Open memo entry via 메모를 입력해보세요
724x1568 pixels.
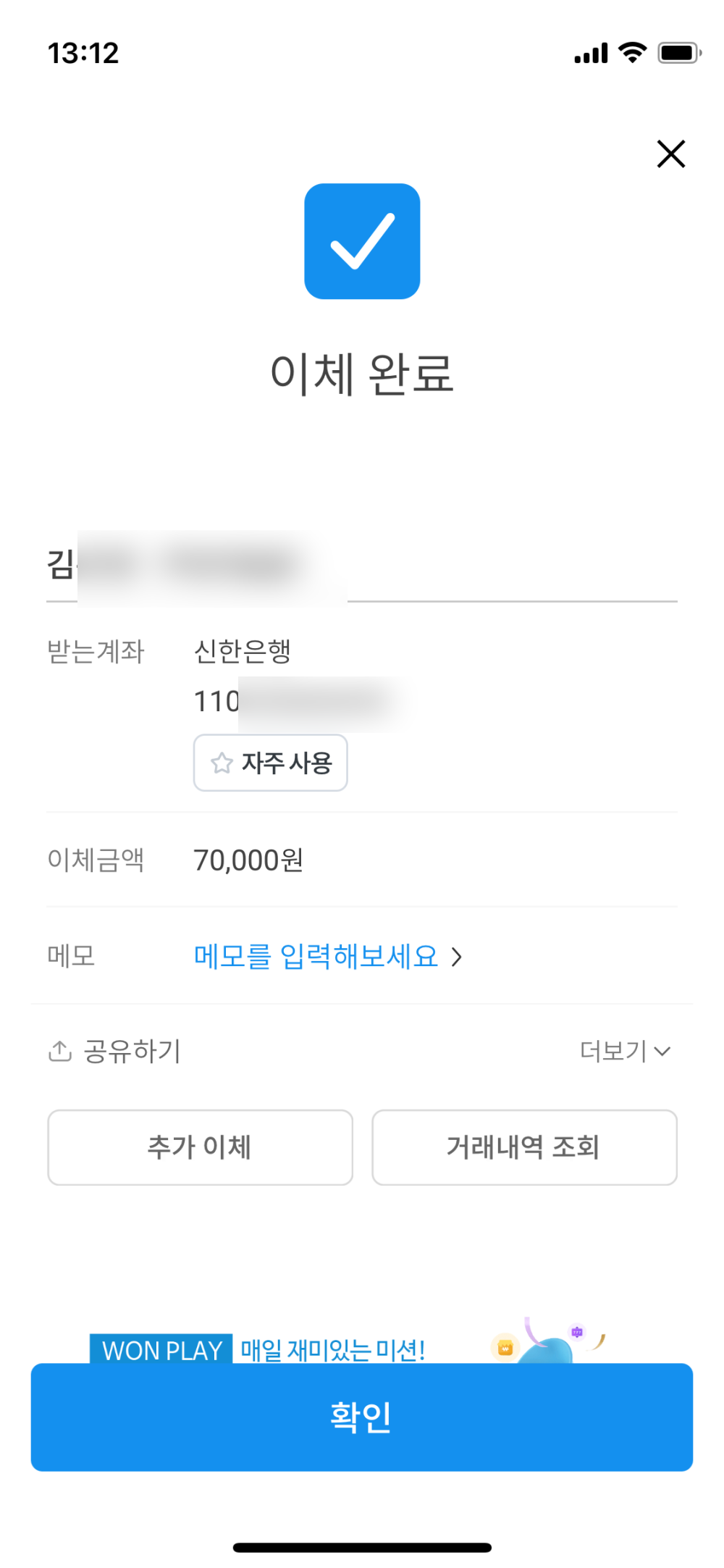(316, 956)
